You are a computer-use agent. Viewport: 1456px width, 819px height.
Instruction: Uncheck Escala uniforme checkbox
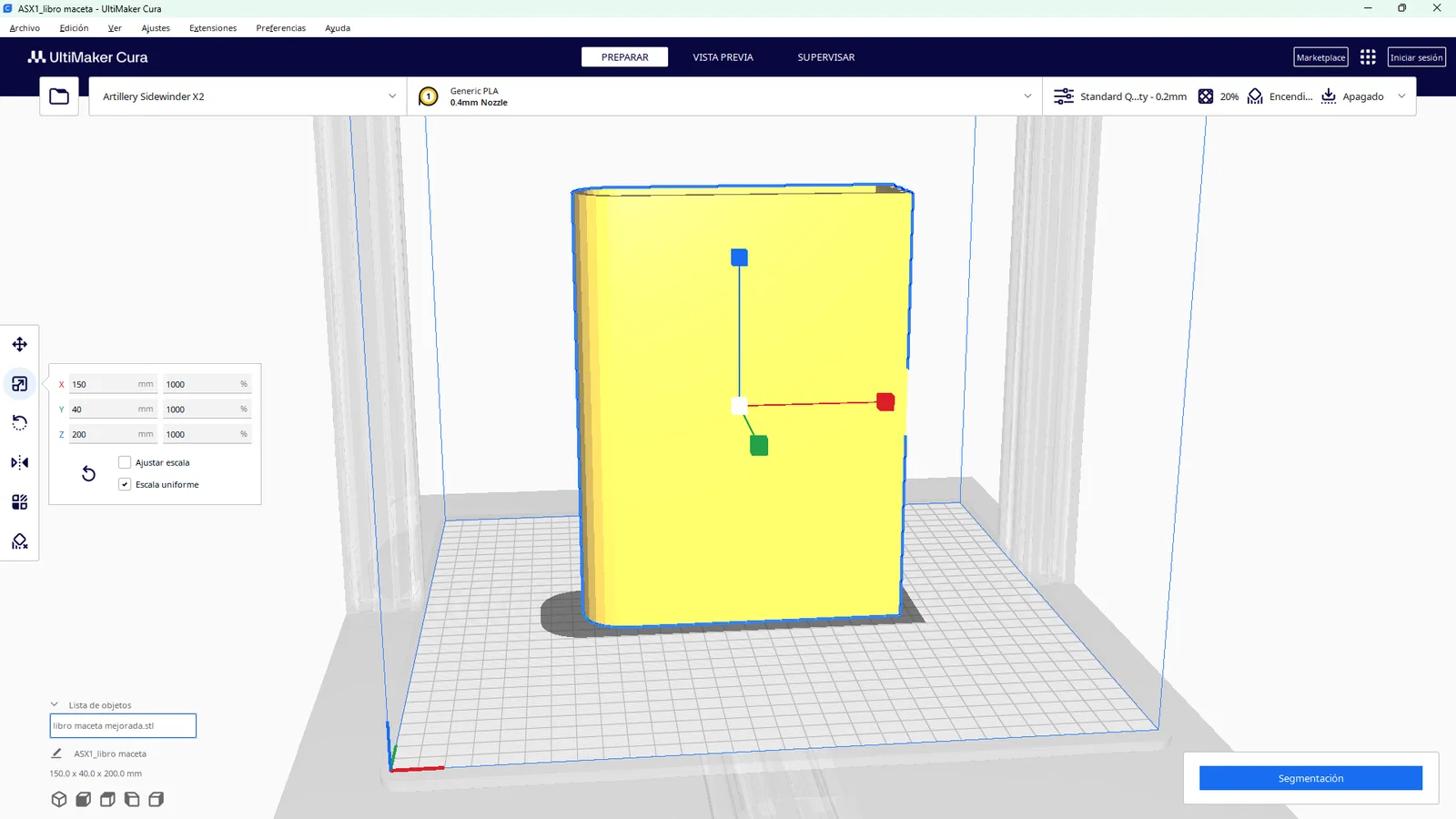125,484
